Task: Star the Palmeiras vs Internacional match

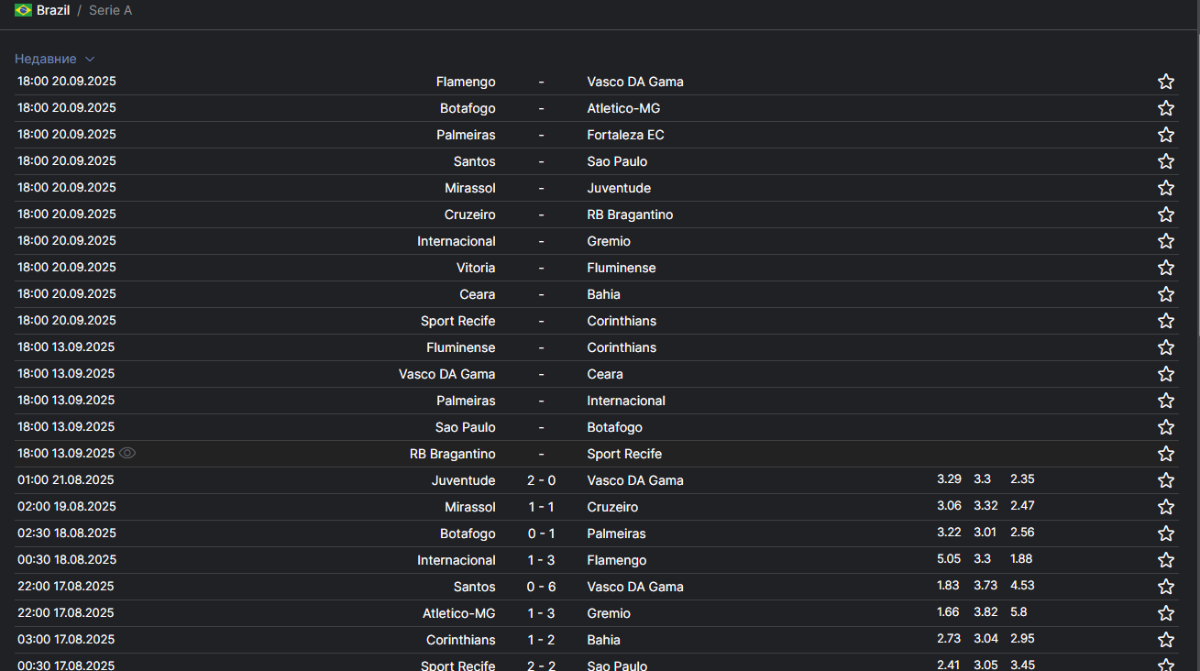Action: click(x=1165, y=401)
